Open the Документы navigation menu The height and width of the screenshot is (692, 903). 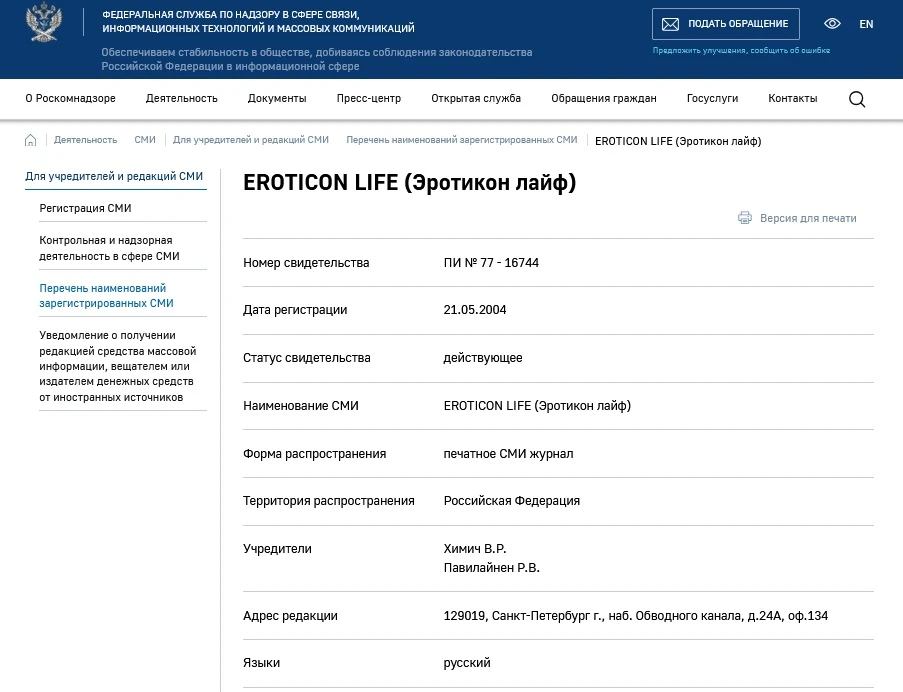point(277,98)
